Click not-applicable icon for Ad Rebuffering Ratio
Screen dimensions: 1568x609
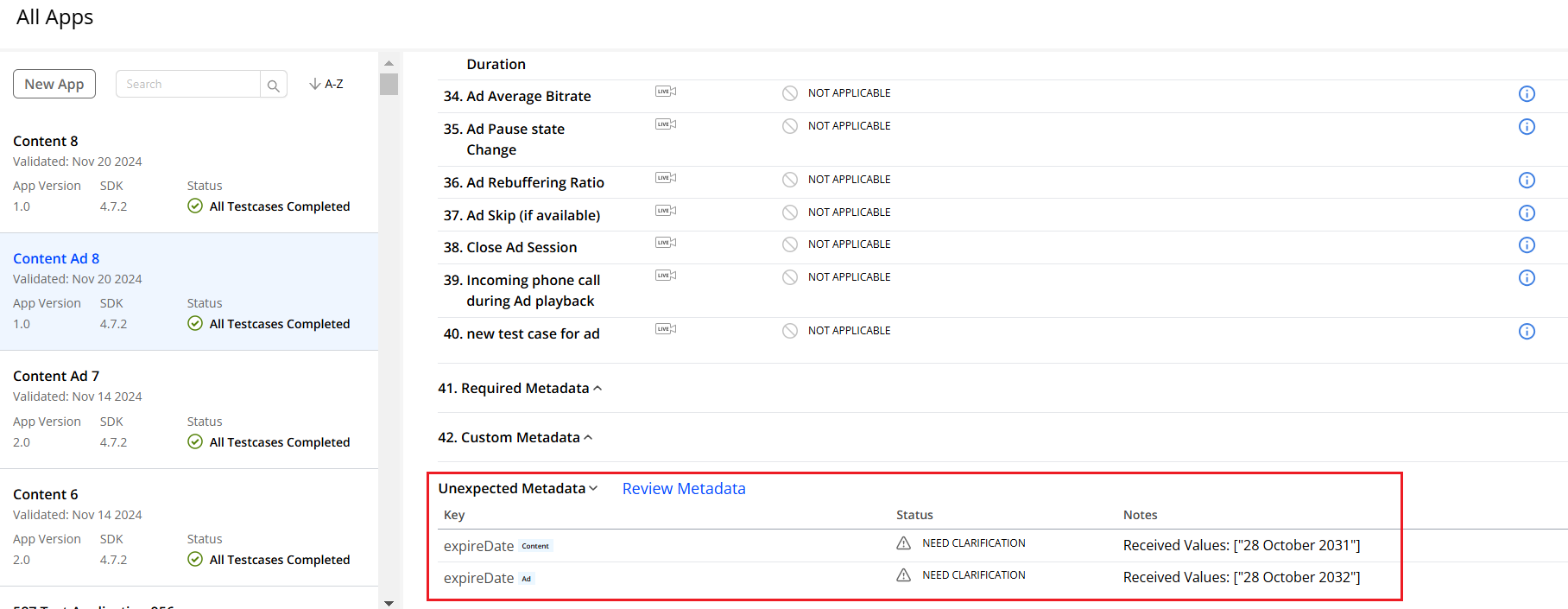790,180
